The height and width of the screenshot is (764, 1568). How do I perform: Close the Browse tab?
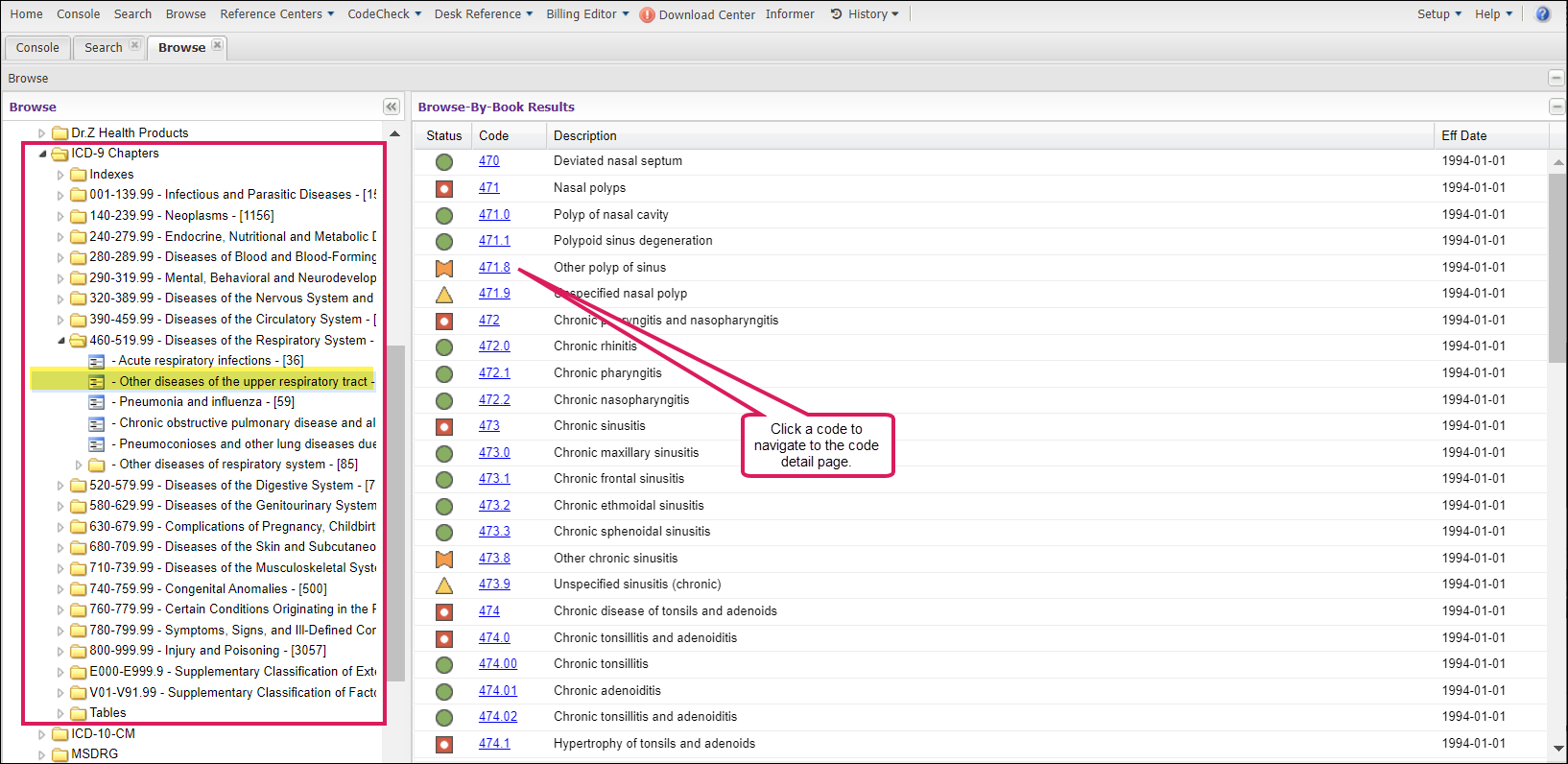[218, 45]
